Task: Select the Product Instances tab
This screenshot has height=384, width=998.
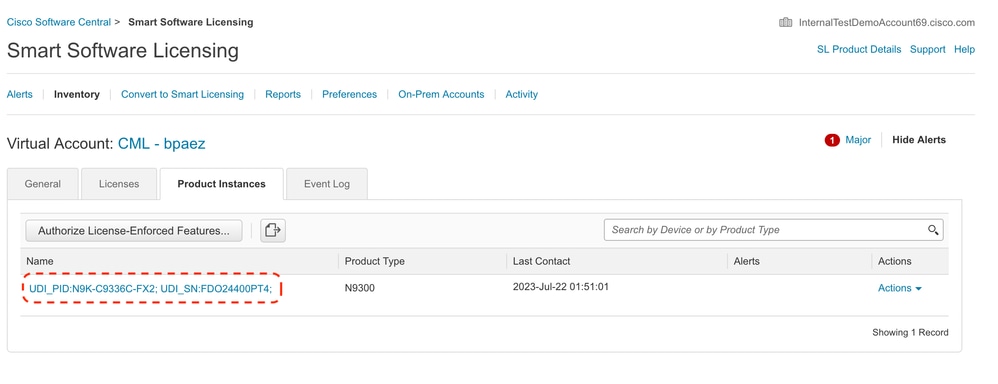Action: (221, 184)
